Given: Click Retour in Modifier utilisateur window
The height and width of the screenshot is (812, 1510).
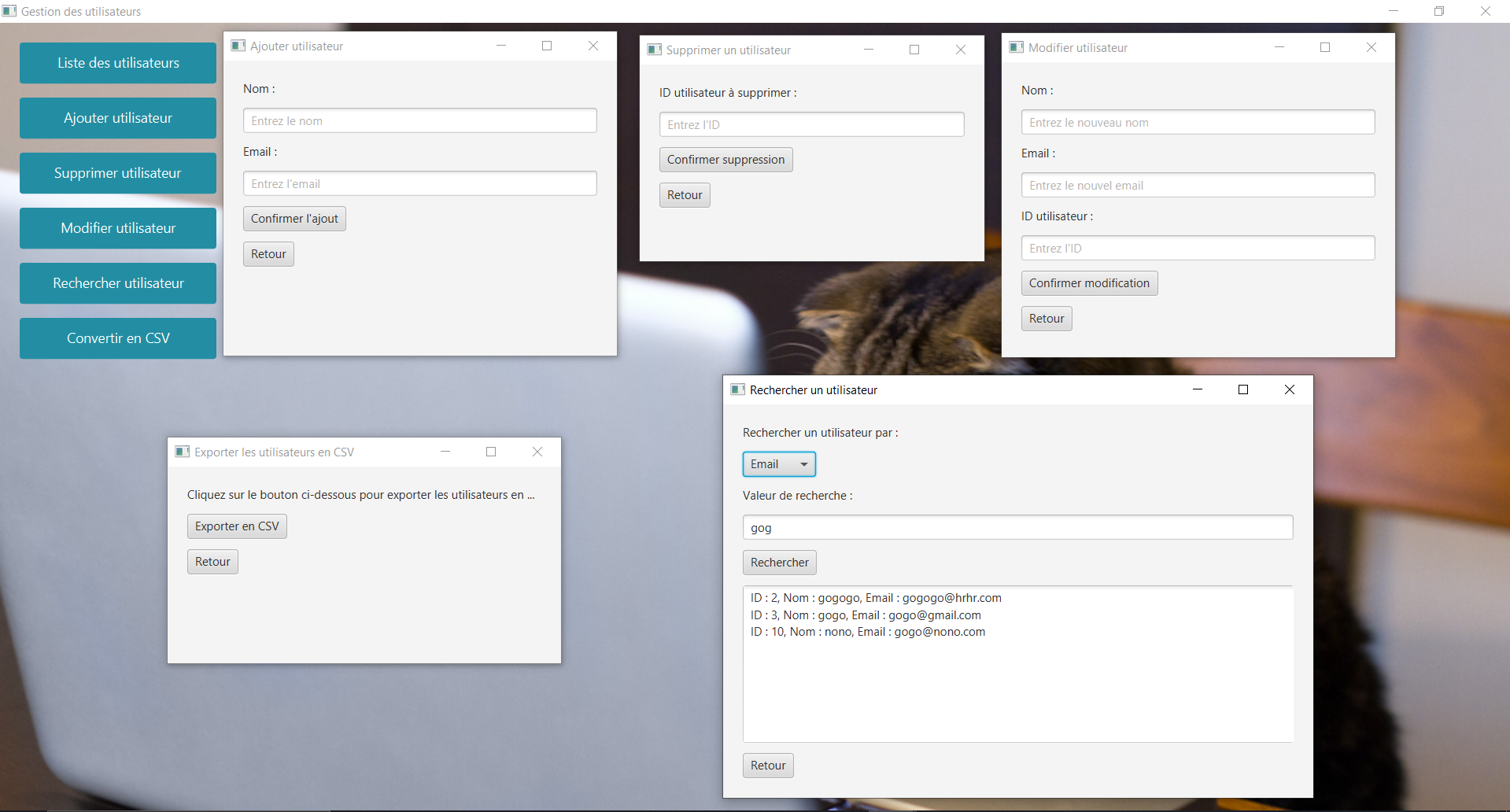Looking at the screenshot, I should pos(1047,319).
